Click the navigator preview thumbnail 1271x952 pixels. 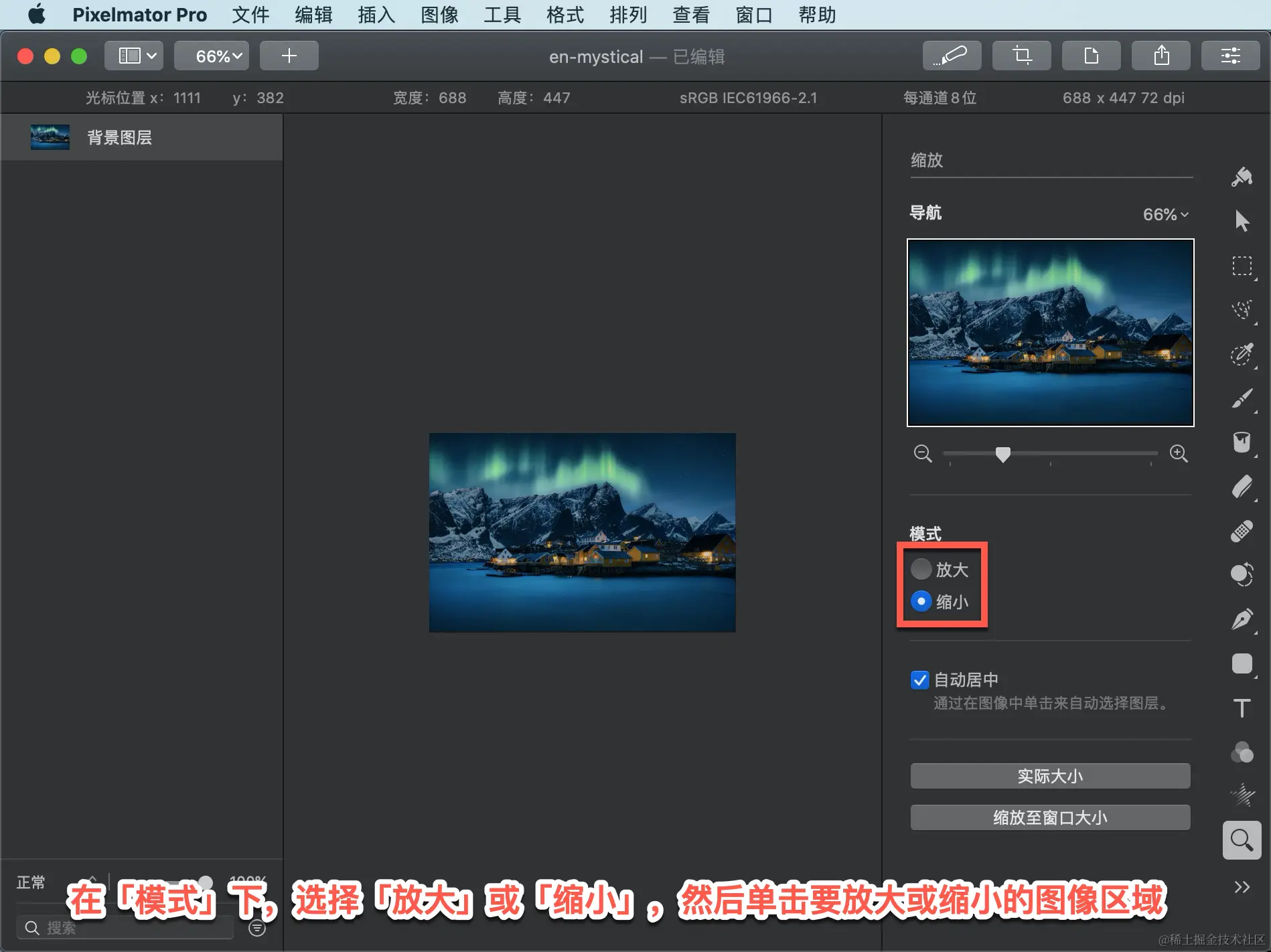[x=1050, y=333]
